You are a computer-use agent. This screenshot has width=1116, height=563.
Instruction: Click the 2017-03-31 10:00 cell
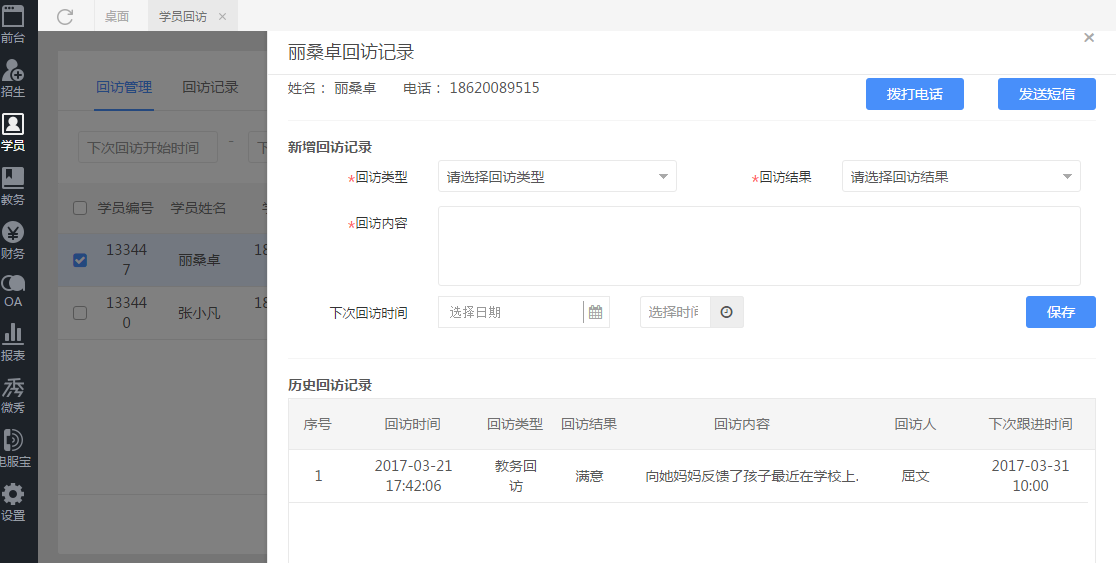click(x=1030, y=475)
